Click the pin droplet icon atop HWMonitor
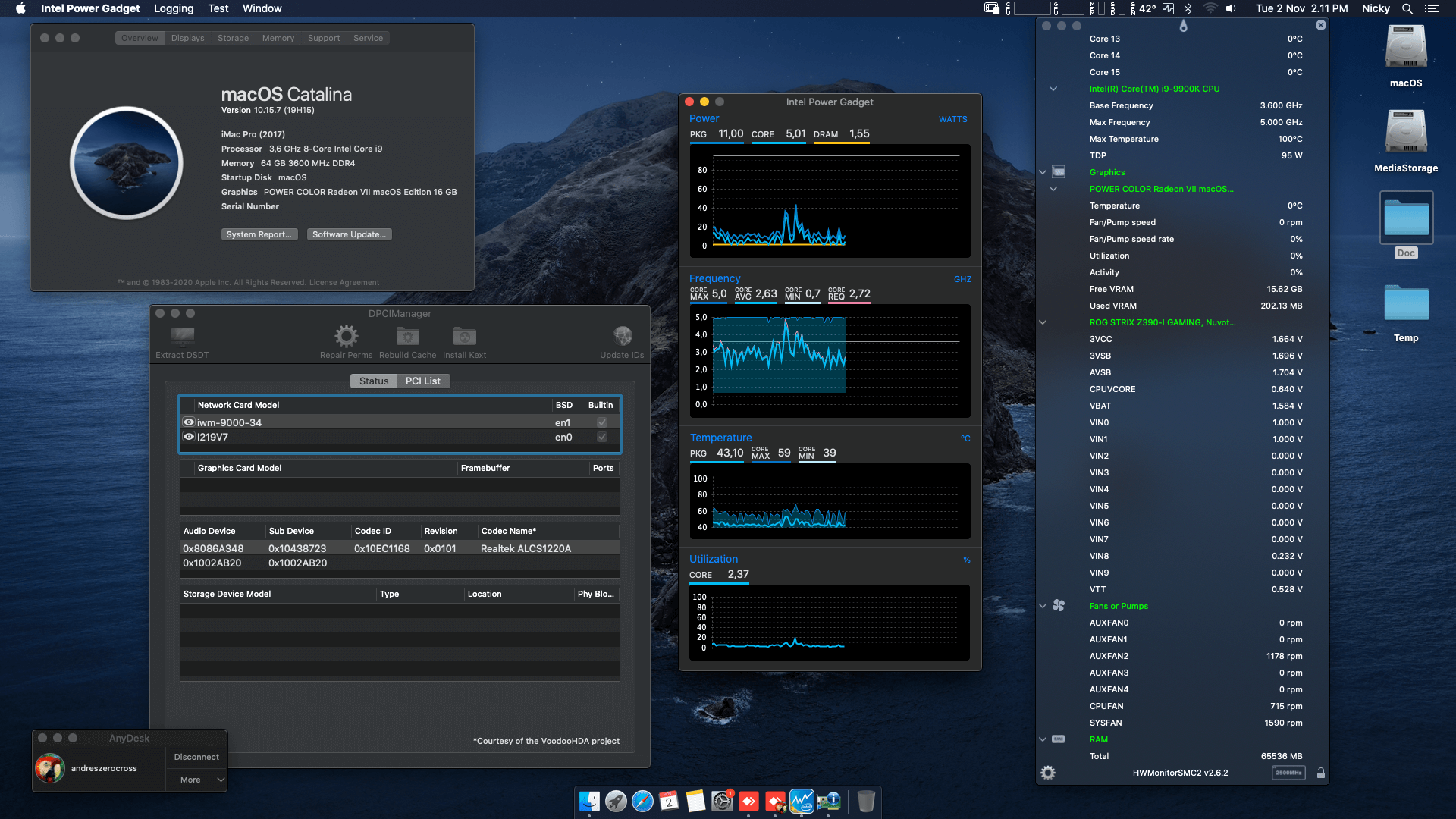Viewport: 1456px width, 819px height. click(x=1183, y=26)
